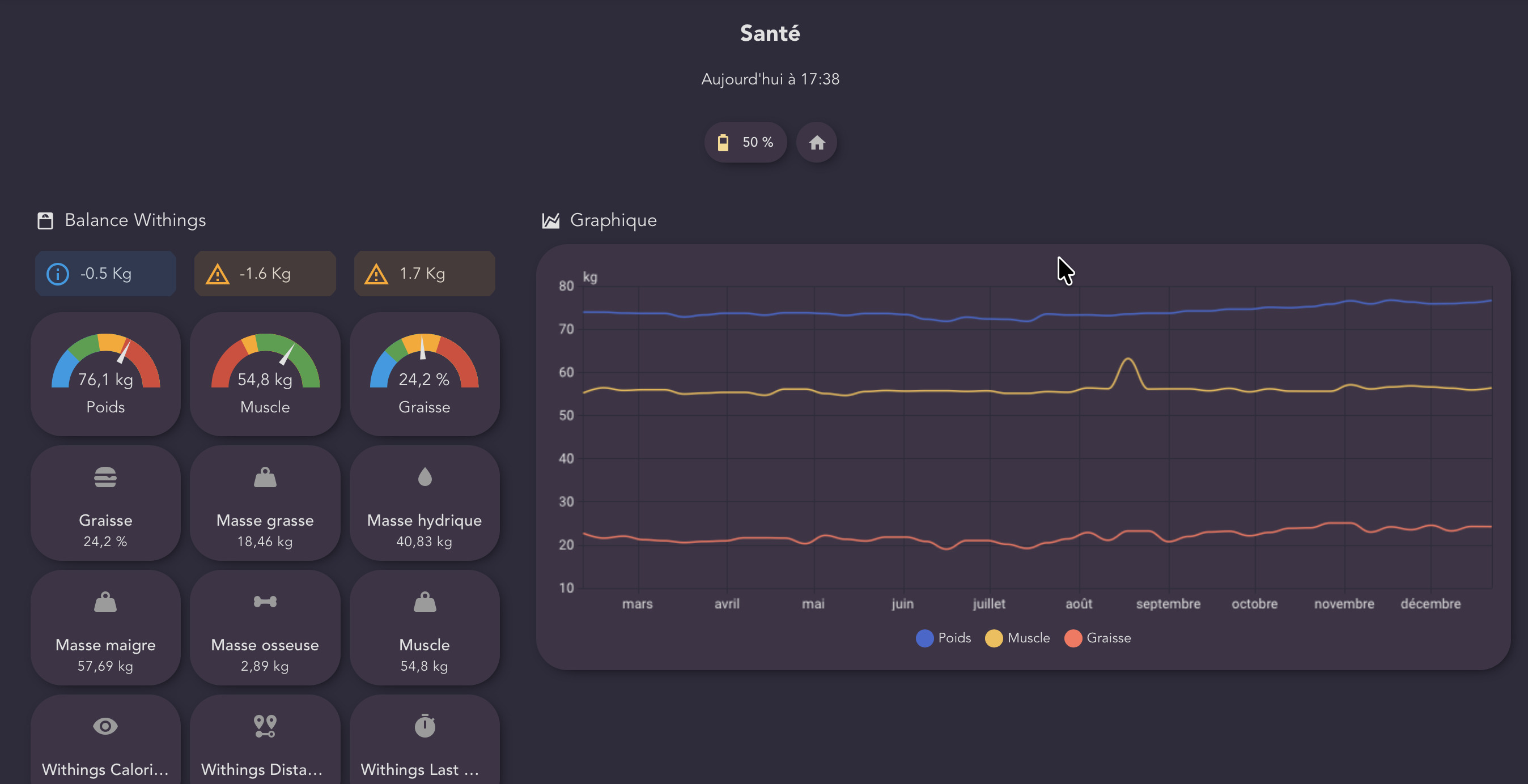
Task: Toggle Poids series in chart legend
Action: coord(943,638)
